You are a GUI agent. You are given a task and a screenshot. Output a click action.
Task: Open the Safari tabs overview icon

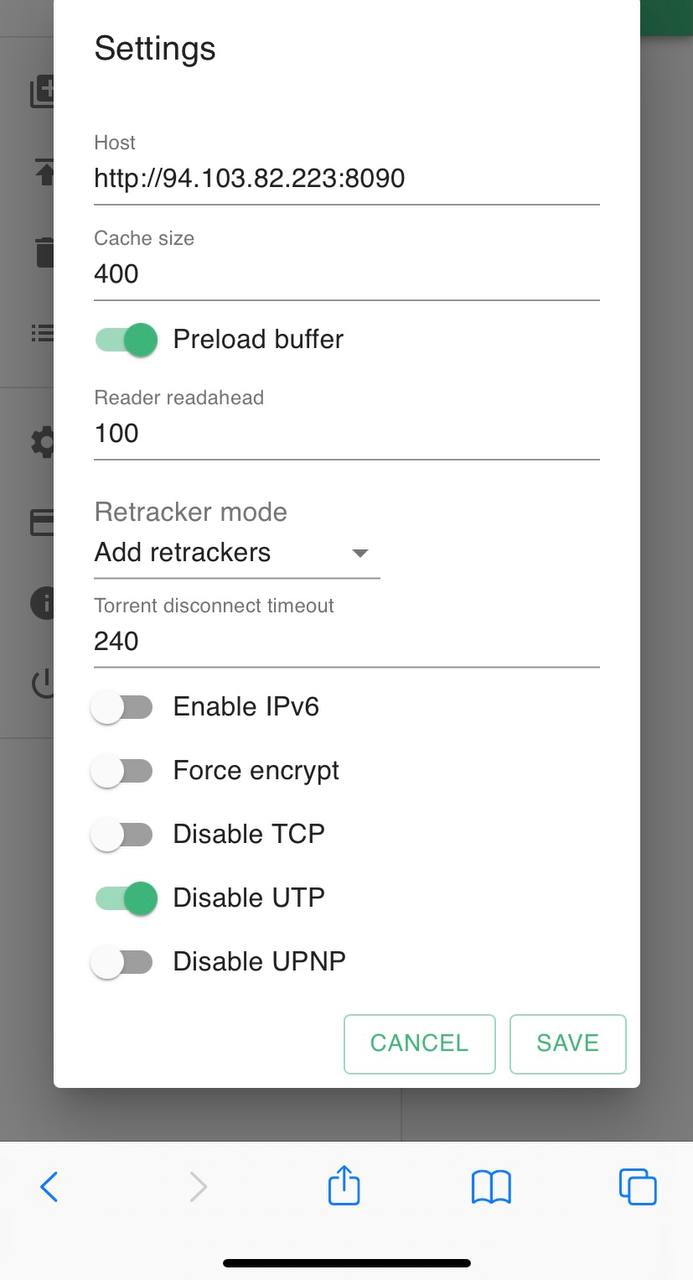click(x=638, y=1187)
